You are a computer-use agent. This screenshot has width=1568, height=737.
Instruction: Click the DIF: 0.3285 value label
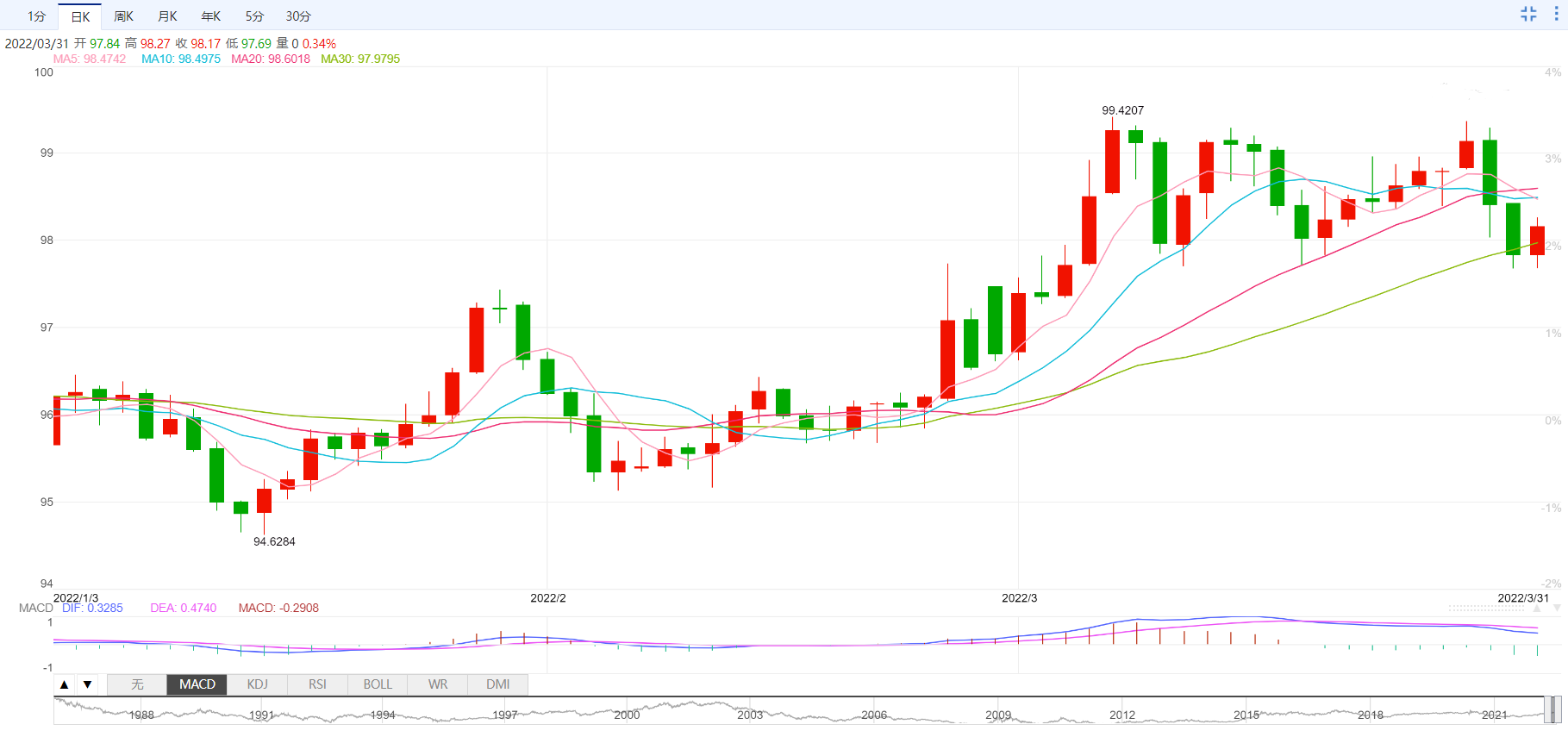(92, 609)
